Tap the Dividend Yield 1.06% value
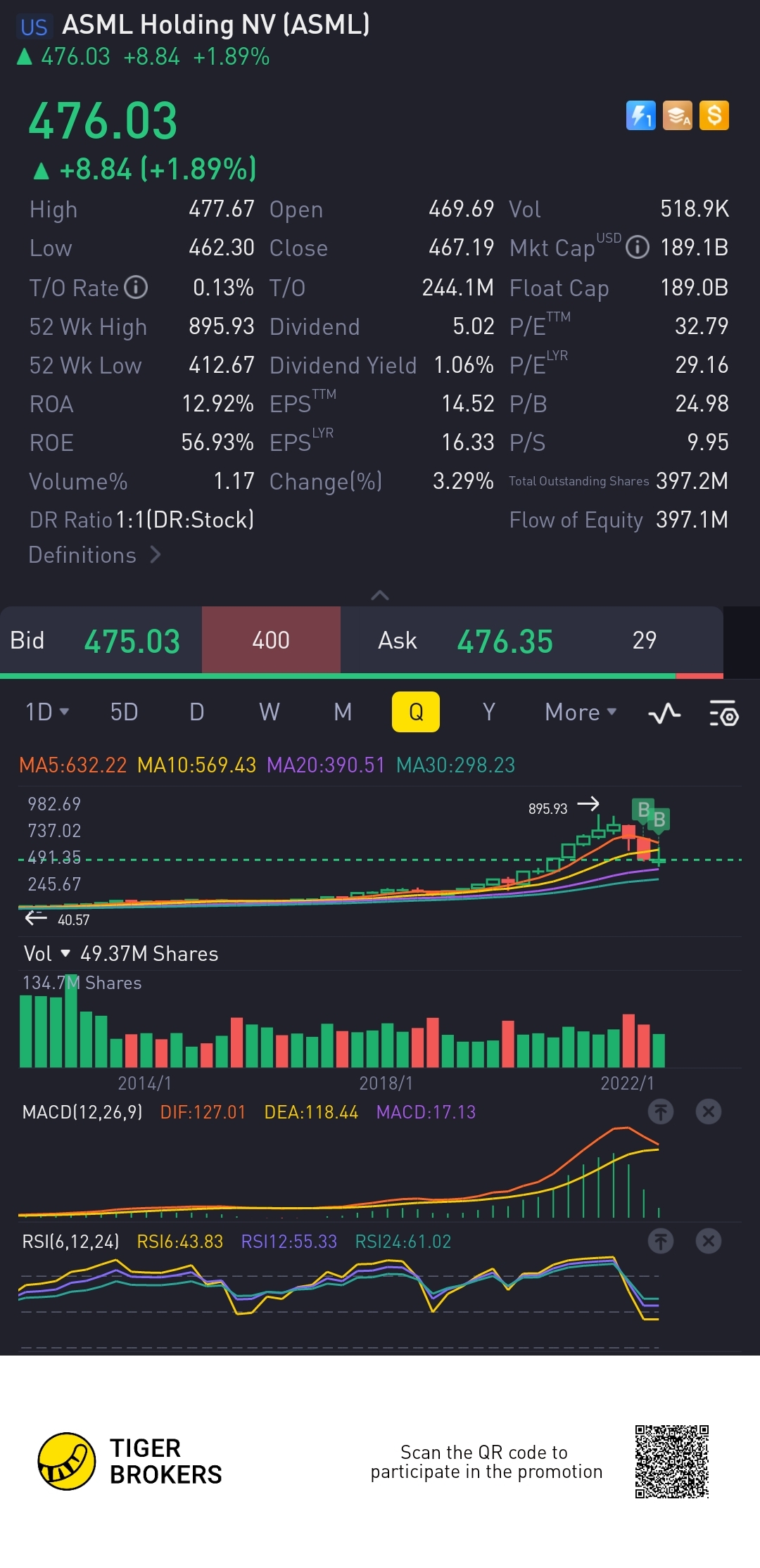The width and height of the screenshot is (760, 1568). [464, 365]
